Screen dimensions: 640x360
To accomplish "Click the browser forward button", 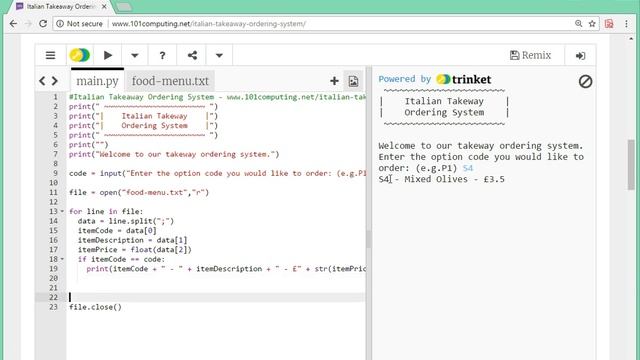I will click(x=28, y=24).
